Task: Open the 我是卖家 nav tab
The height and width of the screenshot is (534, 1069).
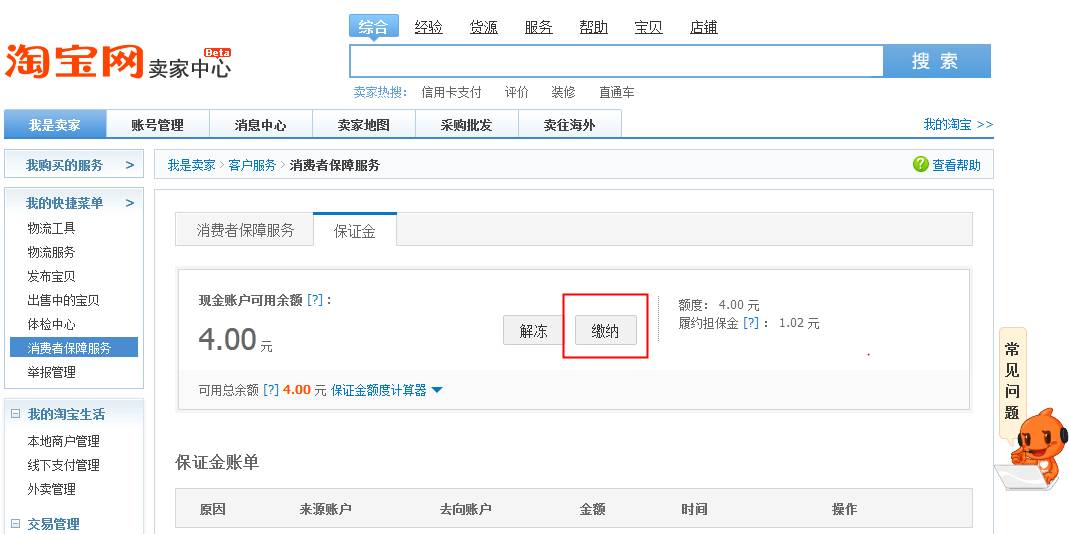Action: pyautogui.click(x=55, y=125)
